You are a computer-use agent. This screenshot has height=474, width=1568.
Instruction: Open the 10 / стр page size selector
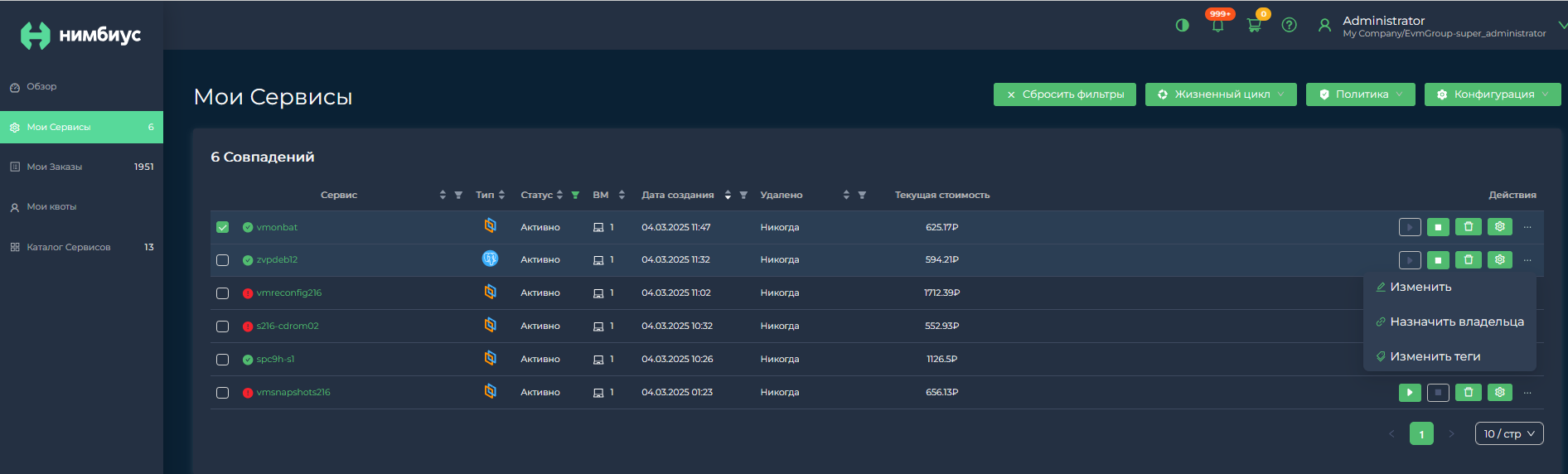pos(1509,433)
